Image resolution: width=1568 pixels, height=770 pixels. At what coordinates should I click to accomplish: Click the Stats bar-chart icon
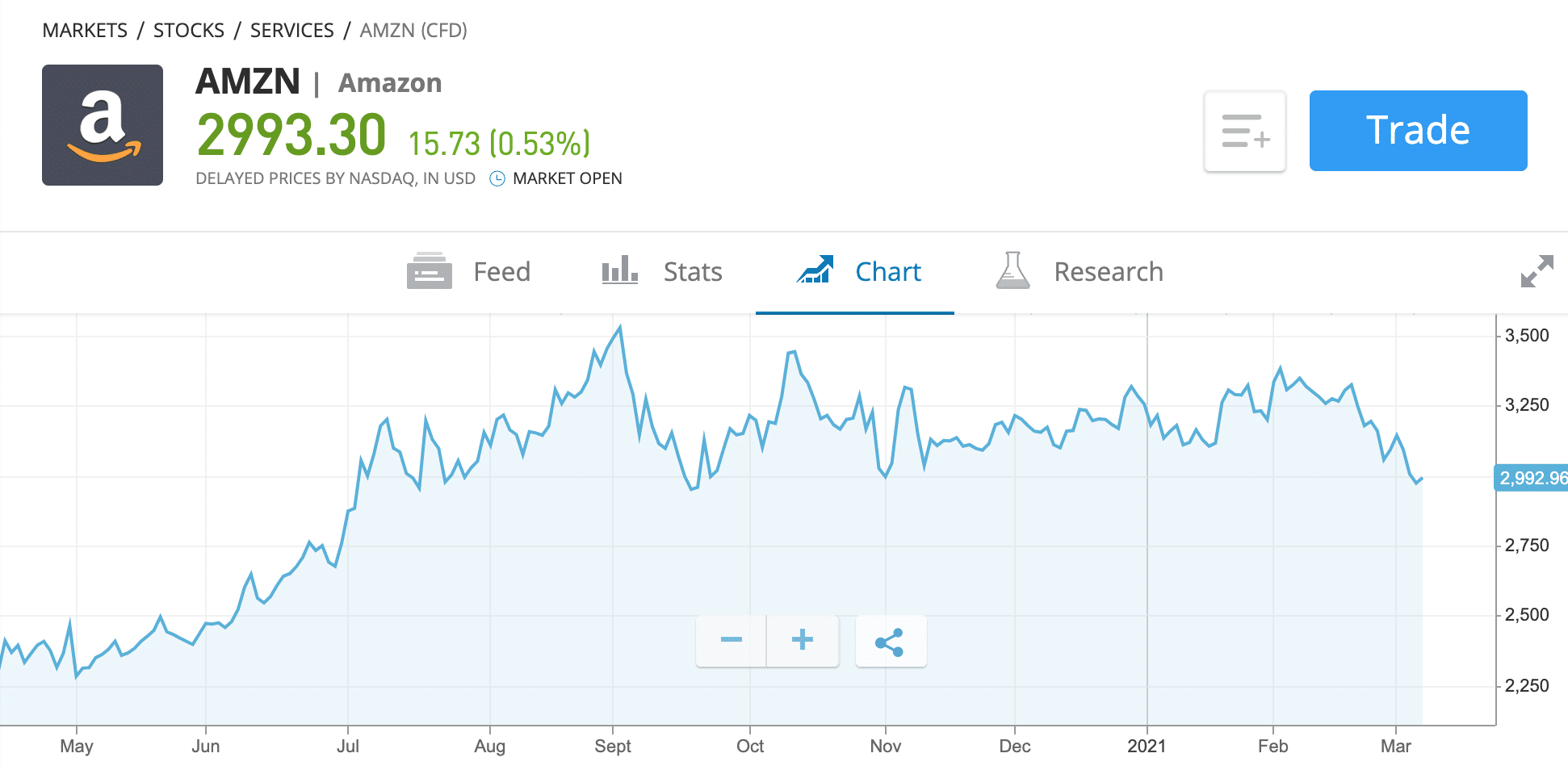coord(620,270)
